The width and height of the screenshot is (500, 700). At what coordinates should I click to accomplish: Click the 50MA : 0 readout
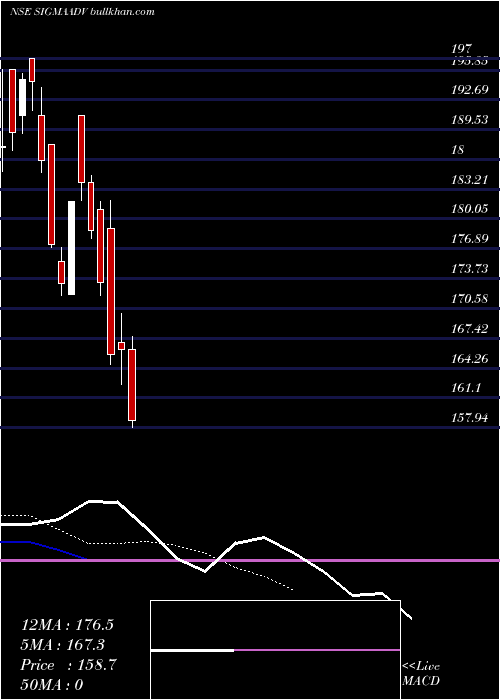pyautogui.click(x=52, y=685)
